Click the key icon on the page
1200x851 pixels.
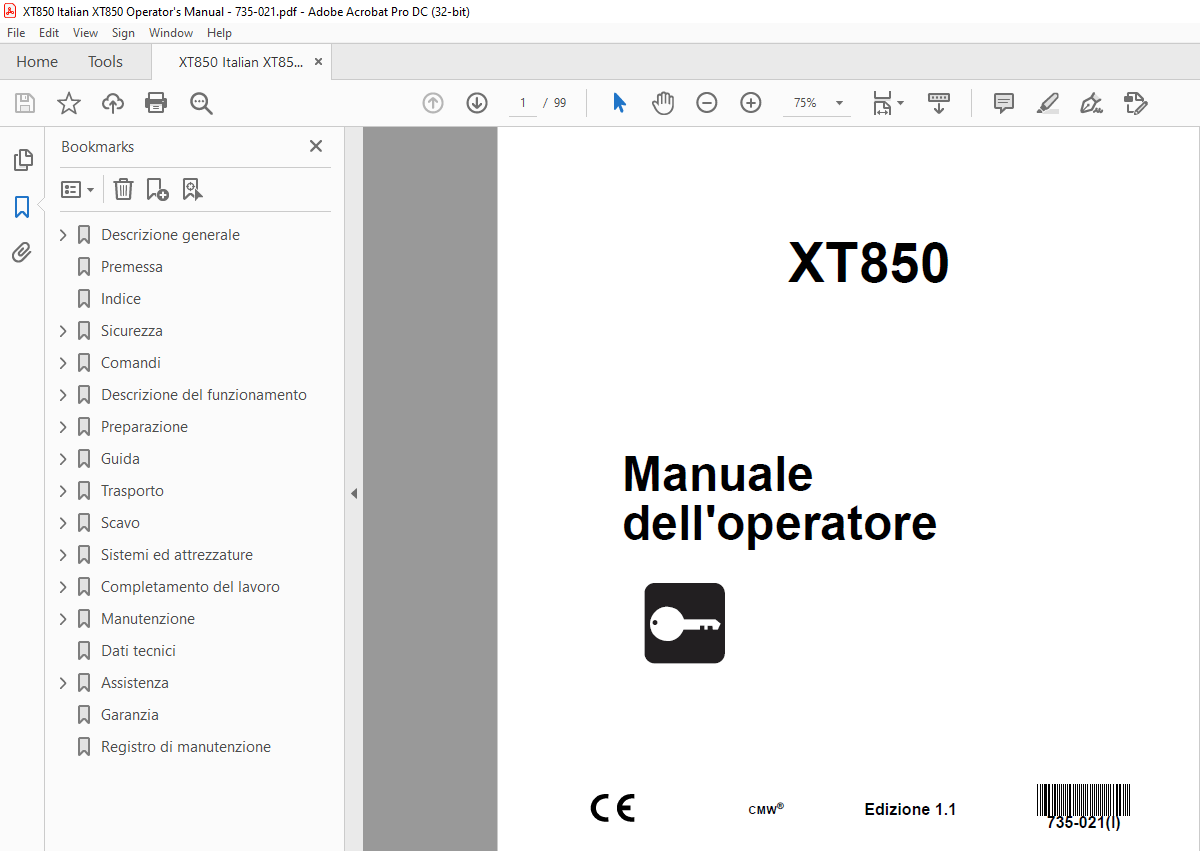(x=684, y=623)
